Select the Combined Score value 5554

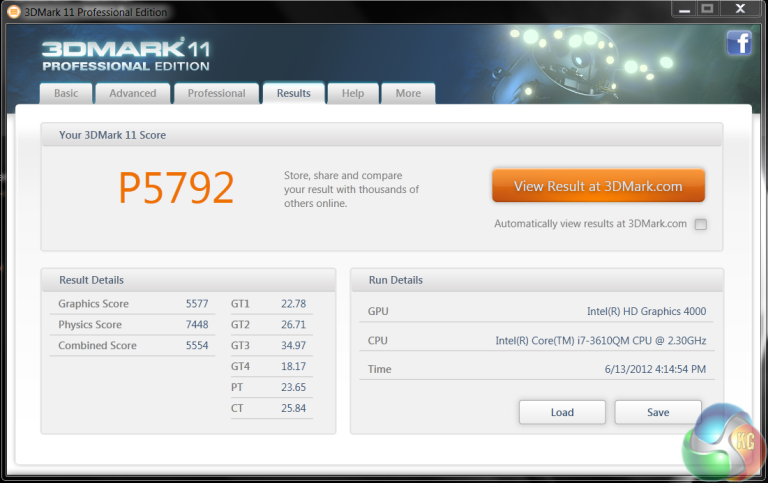197,345
